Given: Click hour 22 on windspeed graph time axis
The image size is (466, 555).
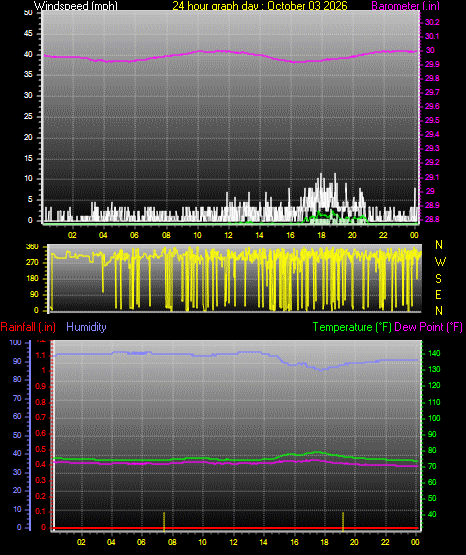Looking at the screenshot, I should (x=383, y=235).
